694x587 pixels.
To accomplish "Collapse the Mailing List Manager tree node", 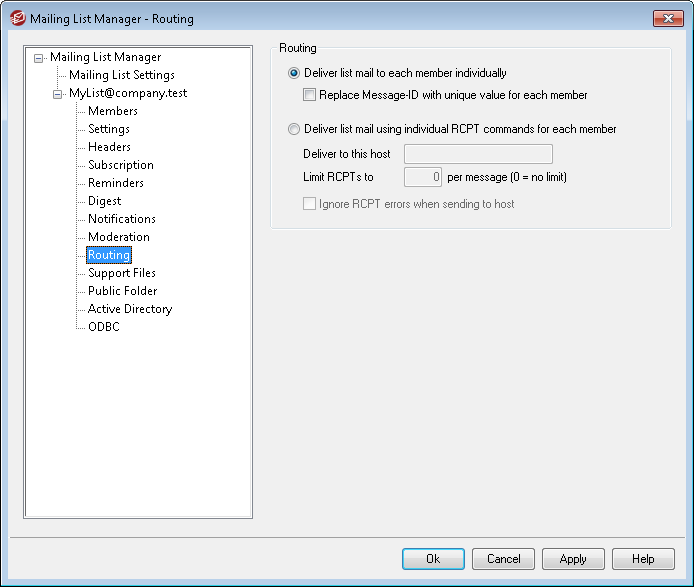I will click(39, 58).
